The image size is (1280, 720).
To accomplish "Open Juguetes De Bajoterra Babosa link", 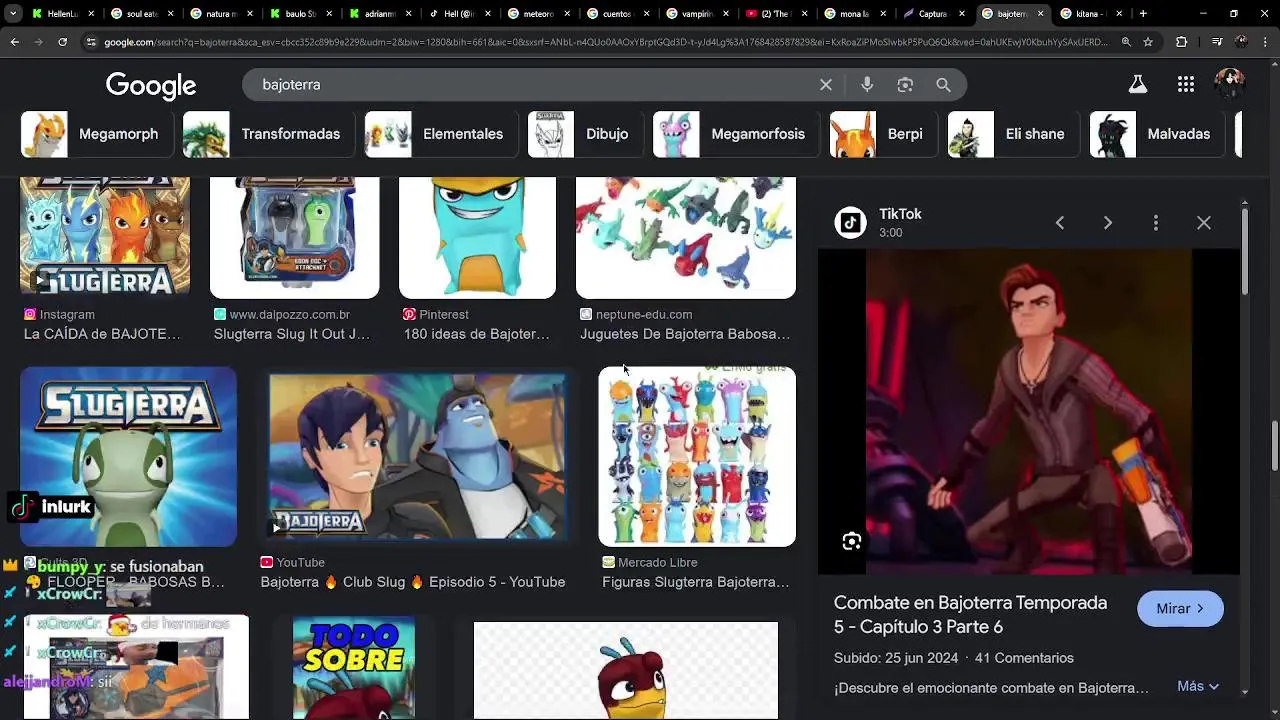I will [x=685, y=334].
